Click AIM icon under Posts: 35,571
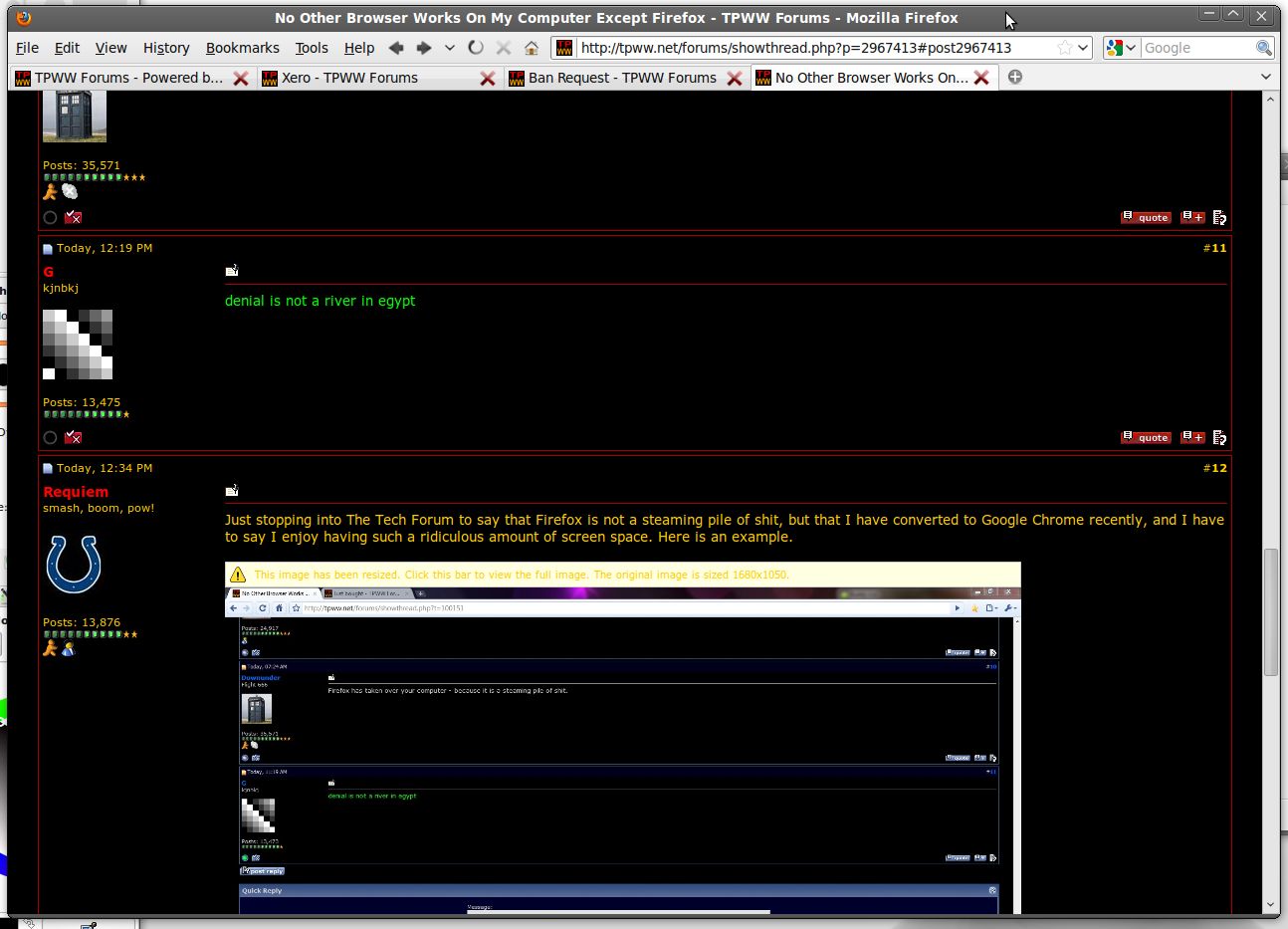Viewport: 1288px width, 929px height. [50, 191]
